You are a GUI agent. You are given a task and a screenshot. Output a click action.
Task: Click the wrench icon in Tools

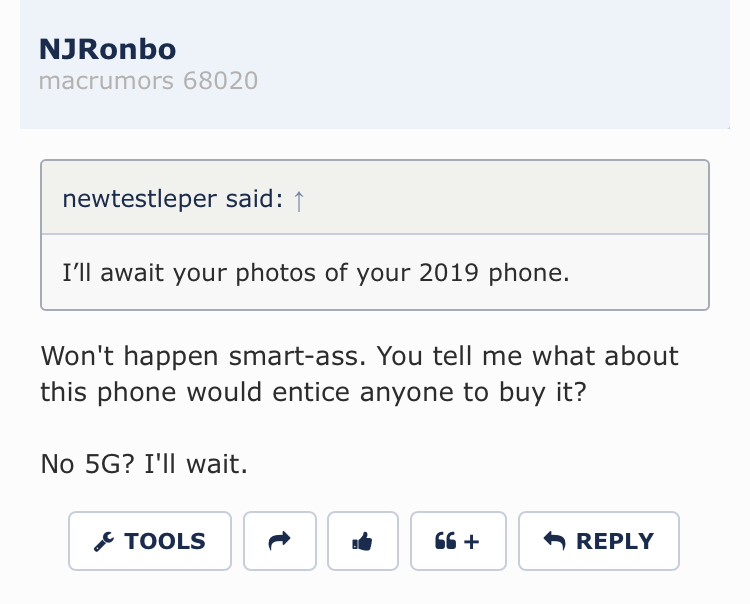coord(104,542)
